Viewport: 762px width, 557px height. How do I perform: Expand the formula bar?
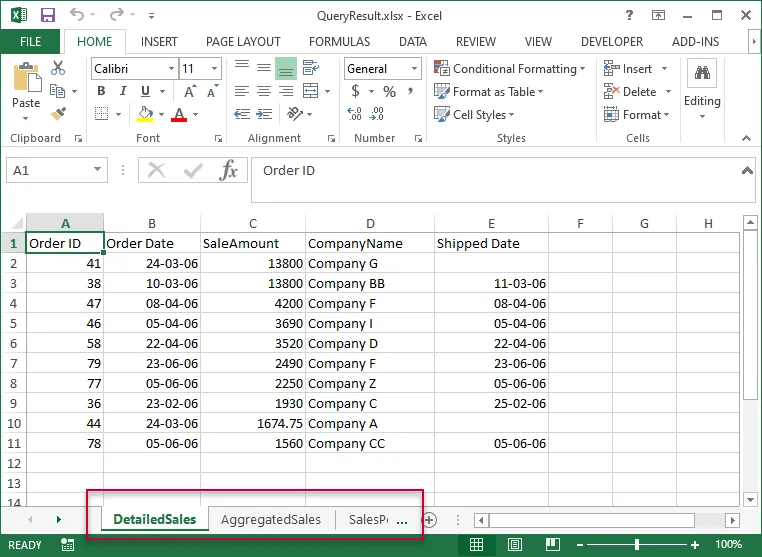[x=747, y=171]
